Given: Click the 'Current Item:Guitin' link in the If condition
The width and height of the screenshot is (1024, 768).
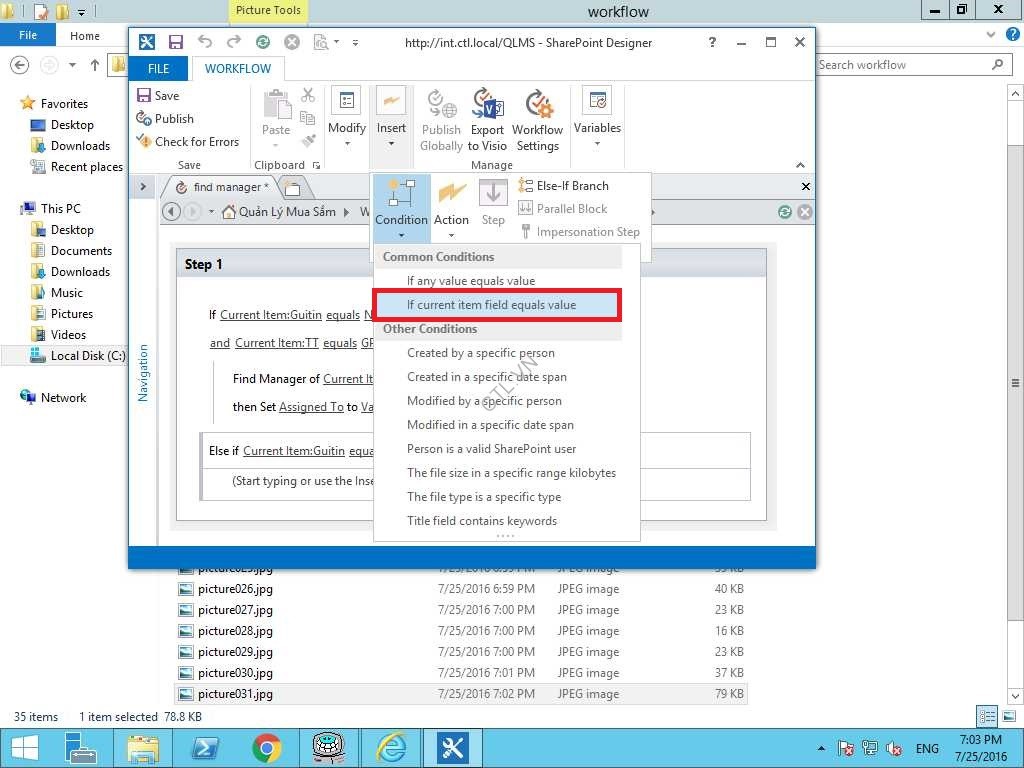Looking at the screenshot, I should [x=269, y=315].
